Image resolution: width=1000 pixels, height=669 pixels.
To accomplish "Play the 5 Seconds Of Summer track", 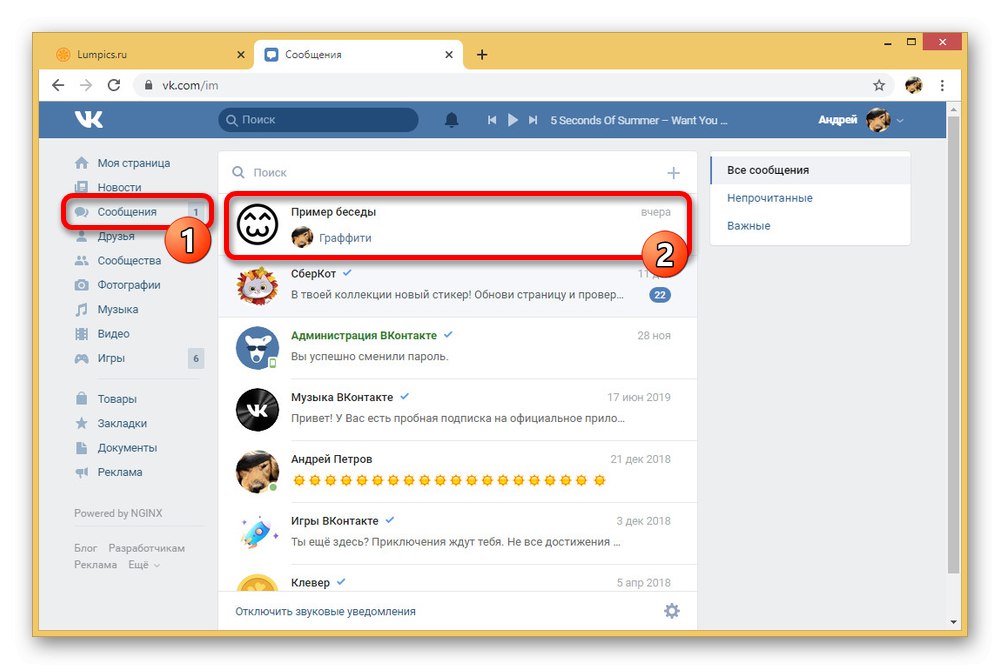I will tap(512, 120).
